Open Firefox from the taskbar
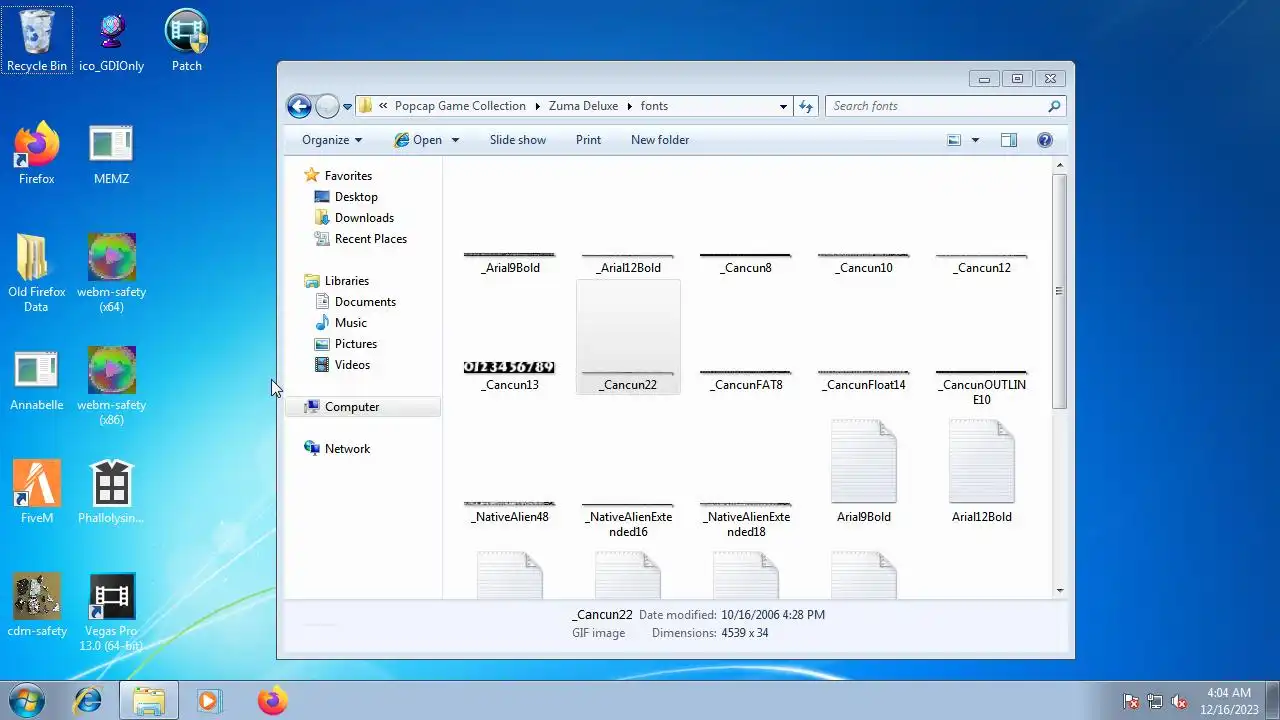 [272, 700]
